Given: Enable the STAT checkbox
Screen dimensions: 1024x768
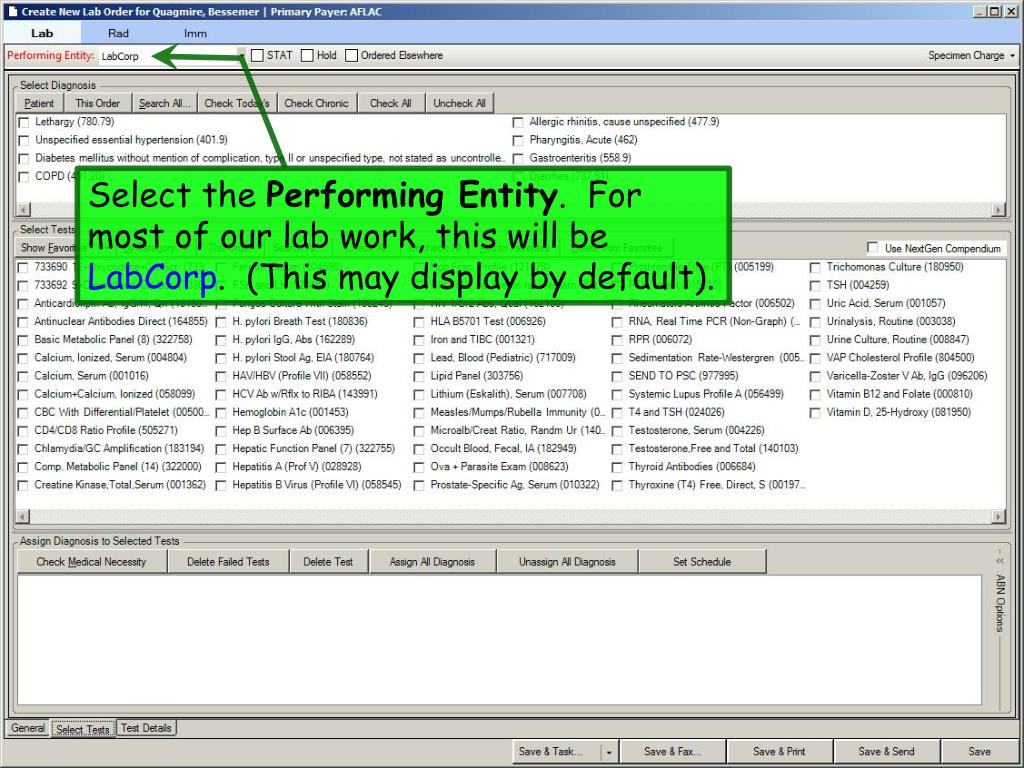Looking at the screenshot, I should coord(257,56).
